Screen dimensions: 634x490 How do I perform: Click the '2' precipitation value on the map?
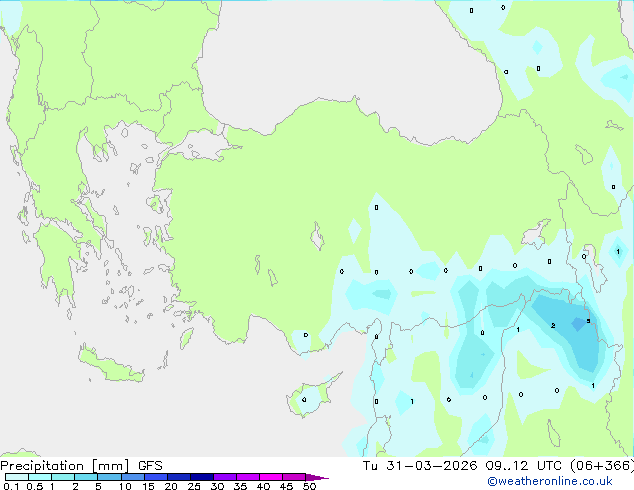(x=553, y=325)
